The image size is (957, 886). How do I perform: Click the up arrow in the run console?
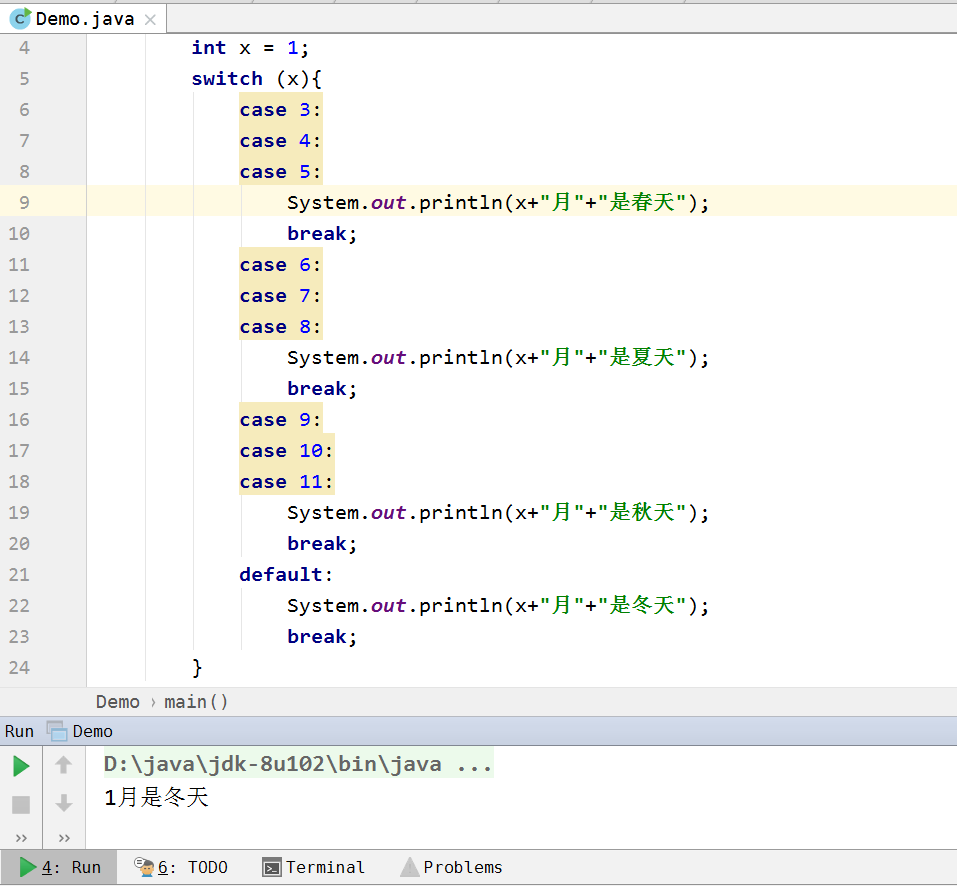[x=63, y=765]
